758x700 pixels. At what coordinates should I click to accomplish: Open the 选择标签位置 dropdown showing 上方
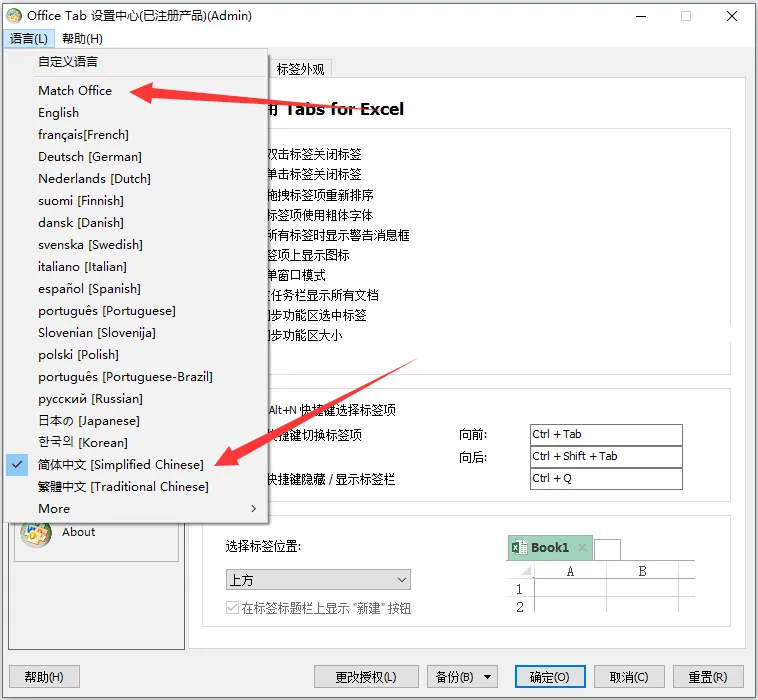318,580
